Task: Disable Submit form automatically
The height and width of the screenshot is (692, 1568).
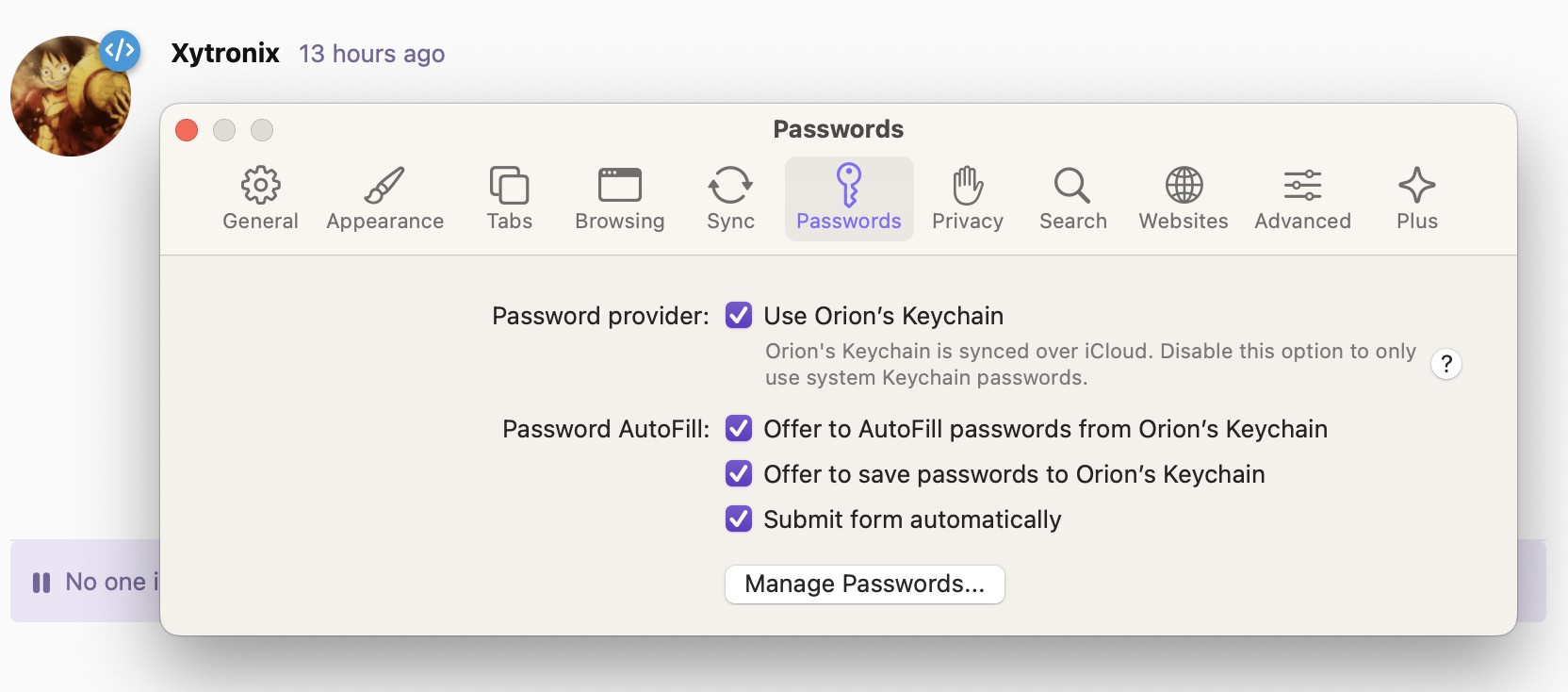Action: pyautogui.click(x=739, y=519)
